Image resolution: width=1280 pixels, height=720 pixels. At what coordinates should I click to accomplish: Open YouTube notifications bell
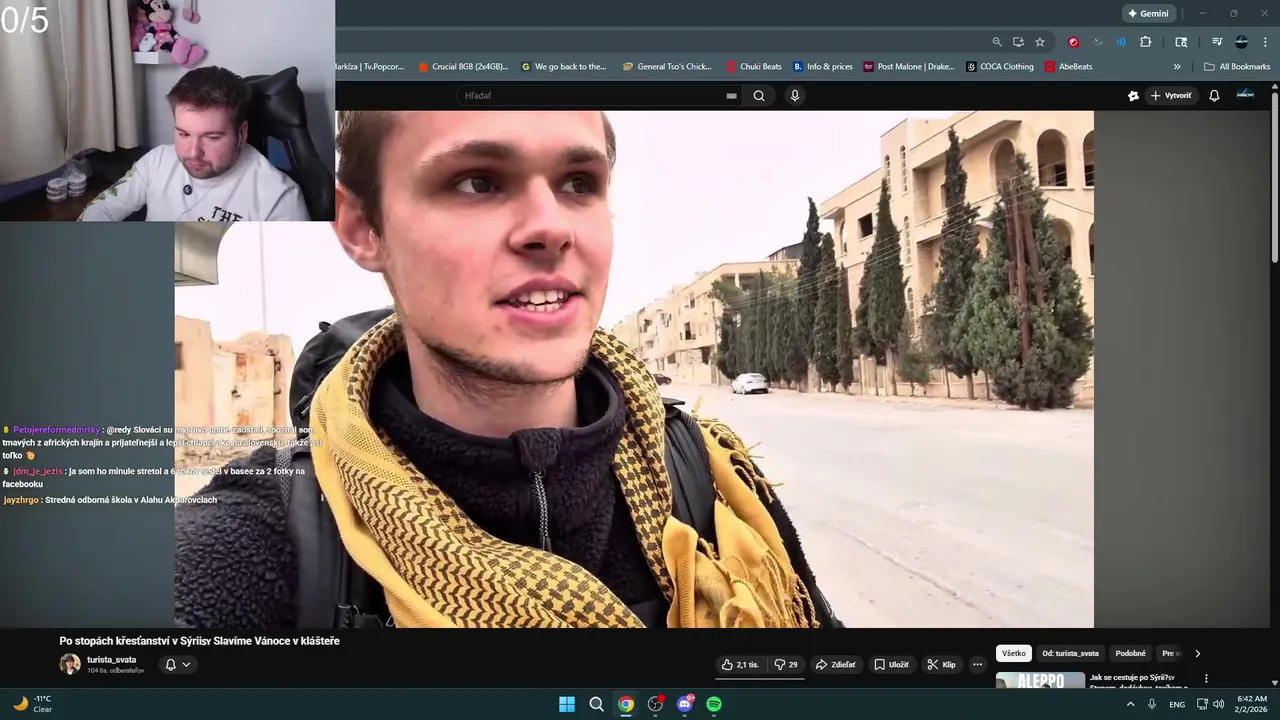tap(1214, 96)
